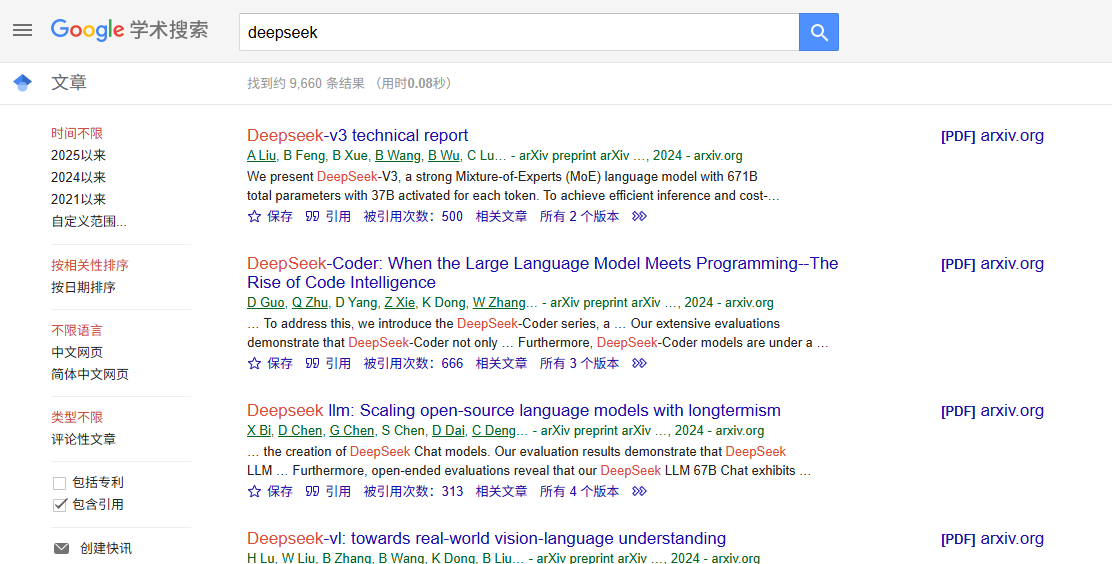The height and width of the screenshot is (564, 1112).
Task: Filter results to 2025以来
Action: [x=78, y=155]
